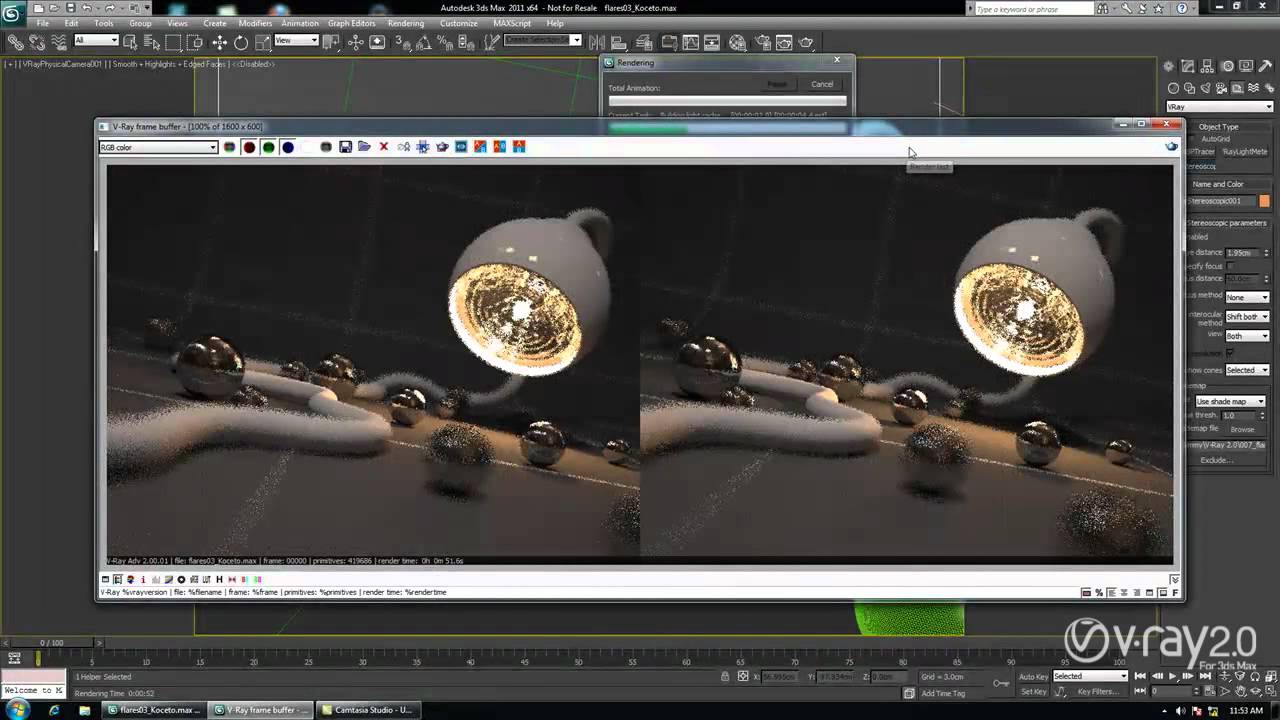
Task: Click teapot icon at frame buffer right
Action: (x=1171, y=147)
